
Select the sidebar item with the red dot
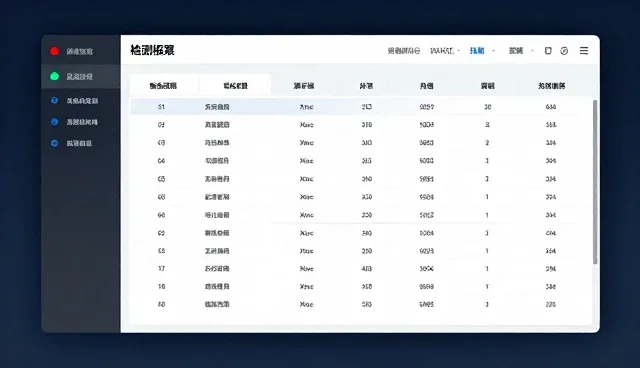click(80, 51)
